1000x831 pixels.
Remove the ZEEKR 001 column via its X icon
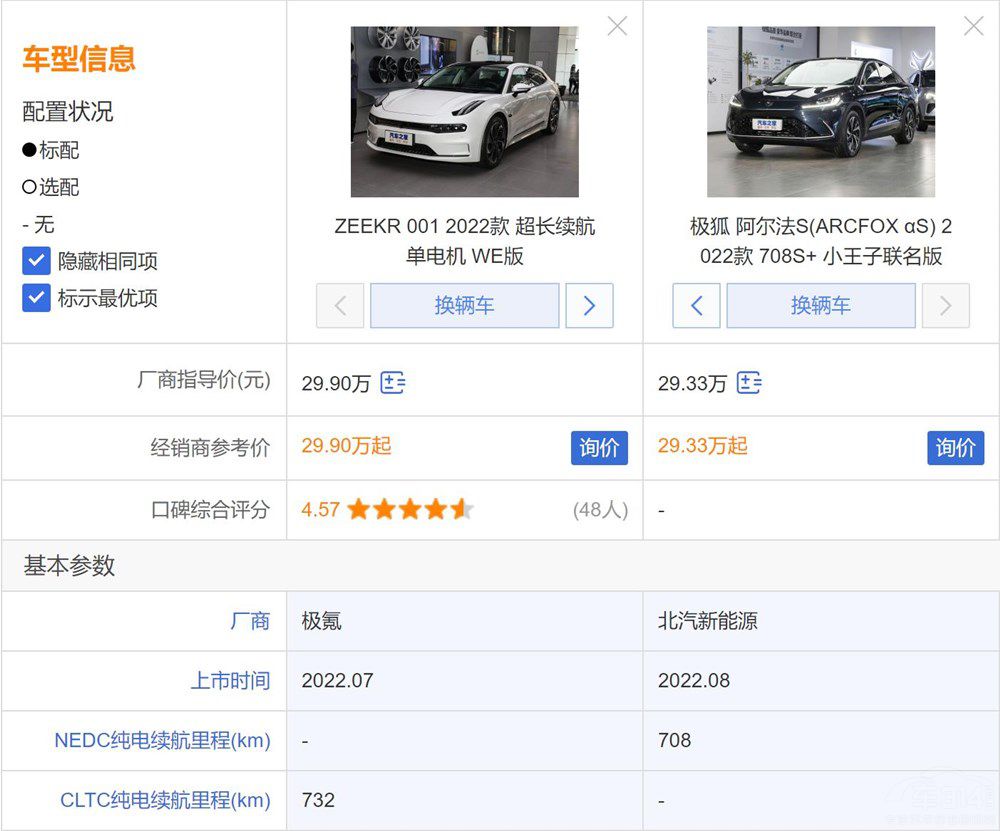tap(617, 27)
